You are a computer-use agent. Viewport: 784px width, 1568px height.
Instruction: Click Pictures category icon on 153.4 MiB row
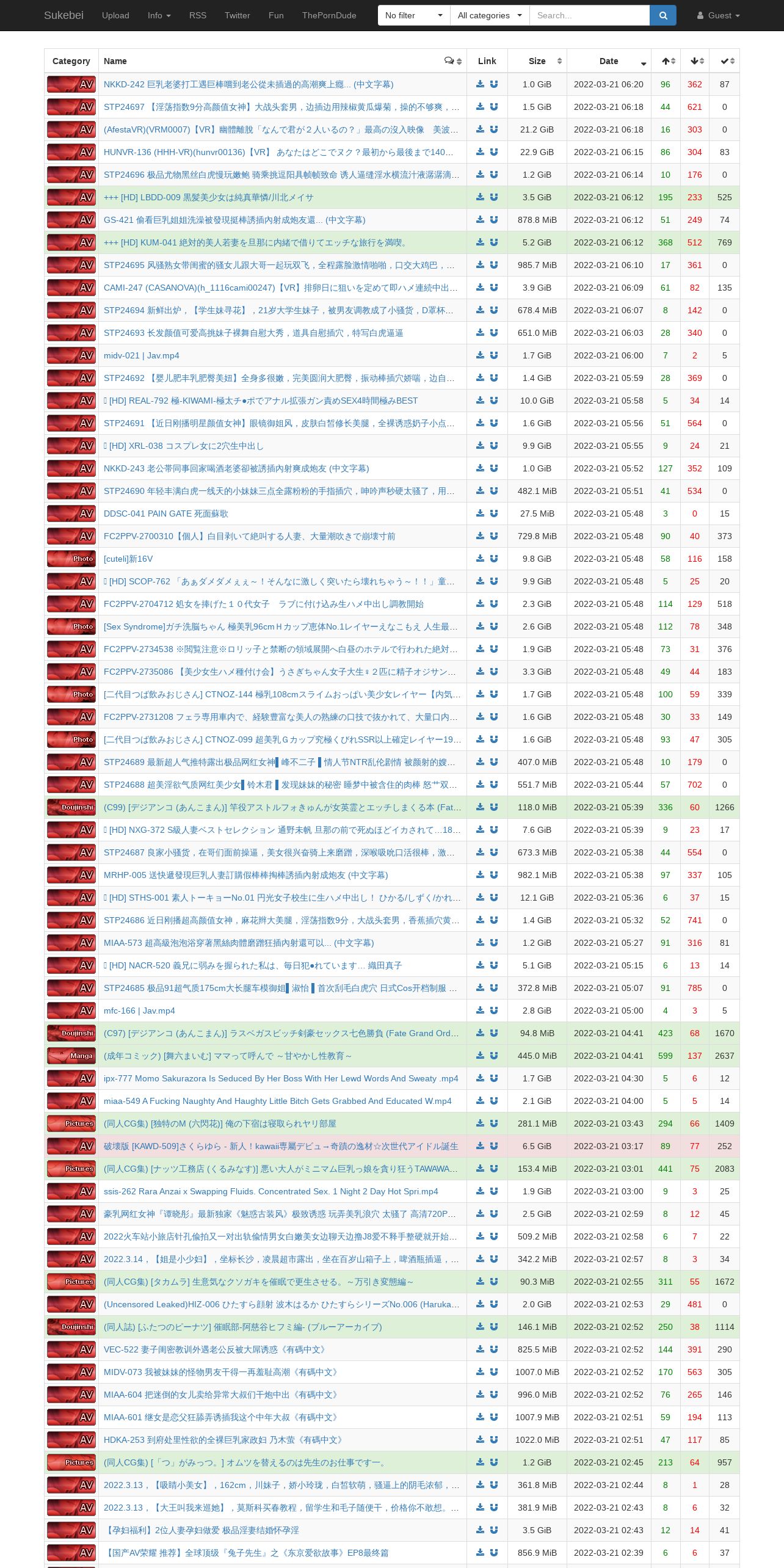[x=71, y=1169]
